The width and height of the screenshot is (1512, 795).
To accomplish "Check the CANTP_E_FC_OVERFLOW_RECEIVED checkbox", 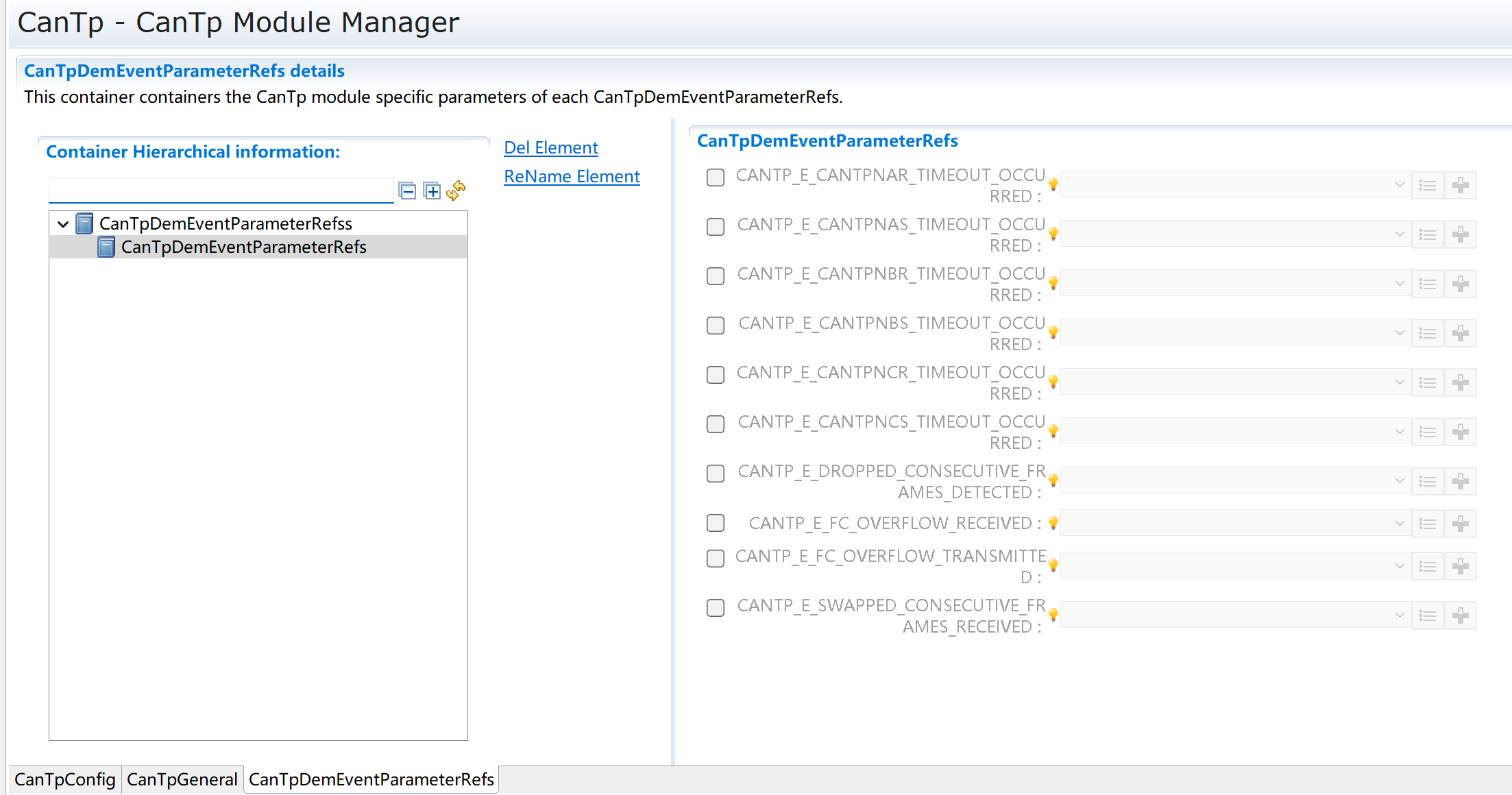I will coord(716,523).
